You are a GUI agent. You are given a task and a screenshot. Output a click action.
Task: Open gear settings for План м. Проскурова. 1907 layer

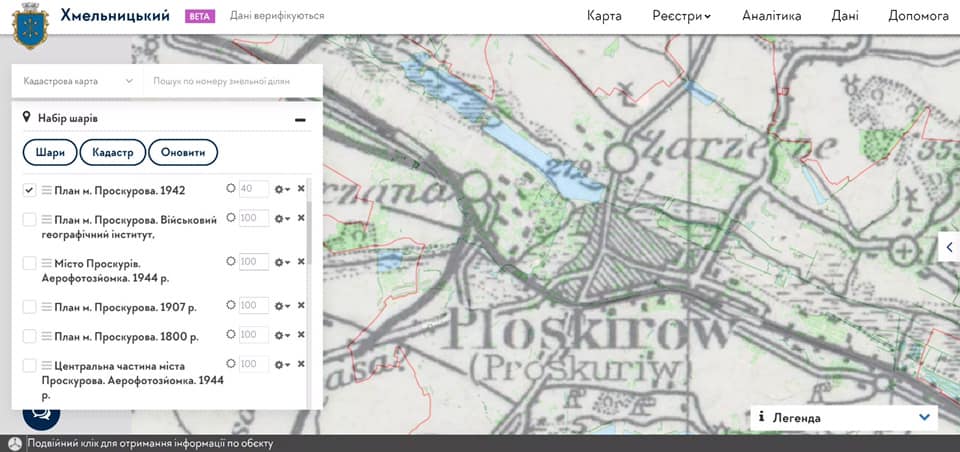click(x=282, y=306)
